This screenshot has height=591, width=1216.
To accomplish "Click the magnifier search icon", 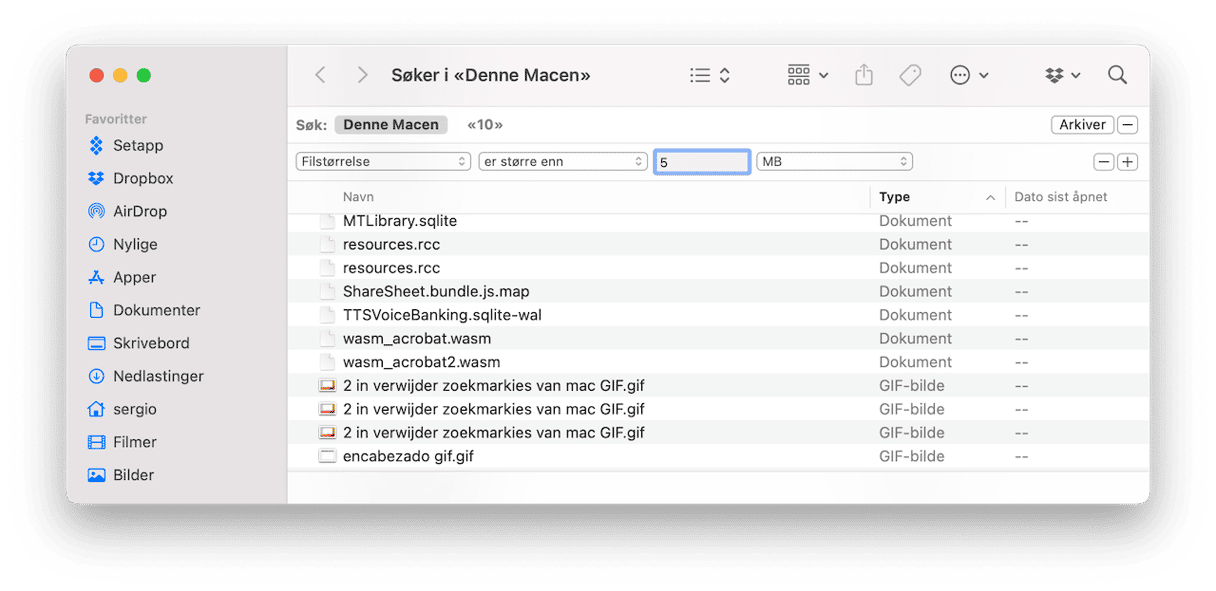I will pos(1117,75).
